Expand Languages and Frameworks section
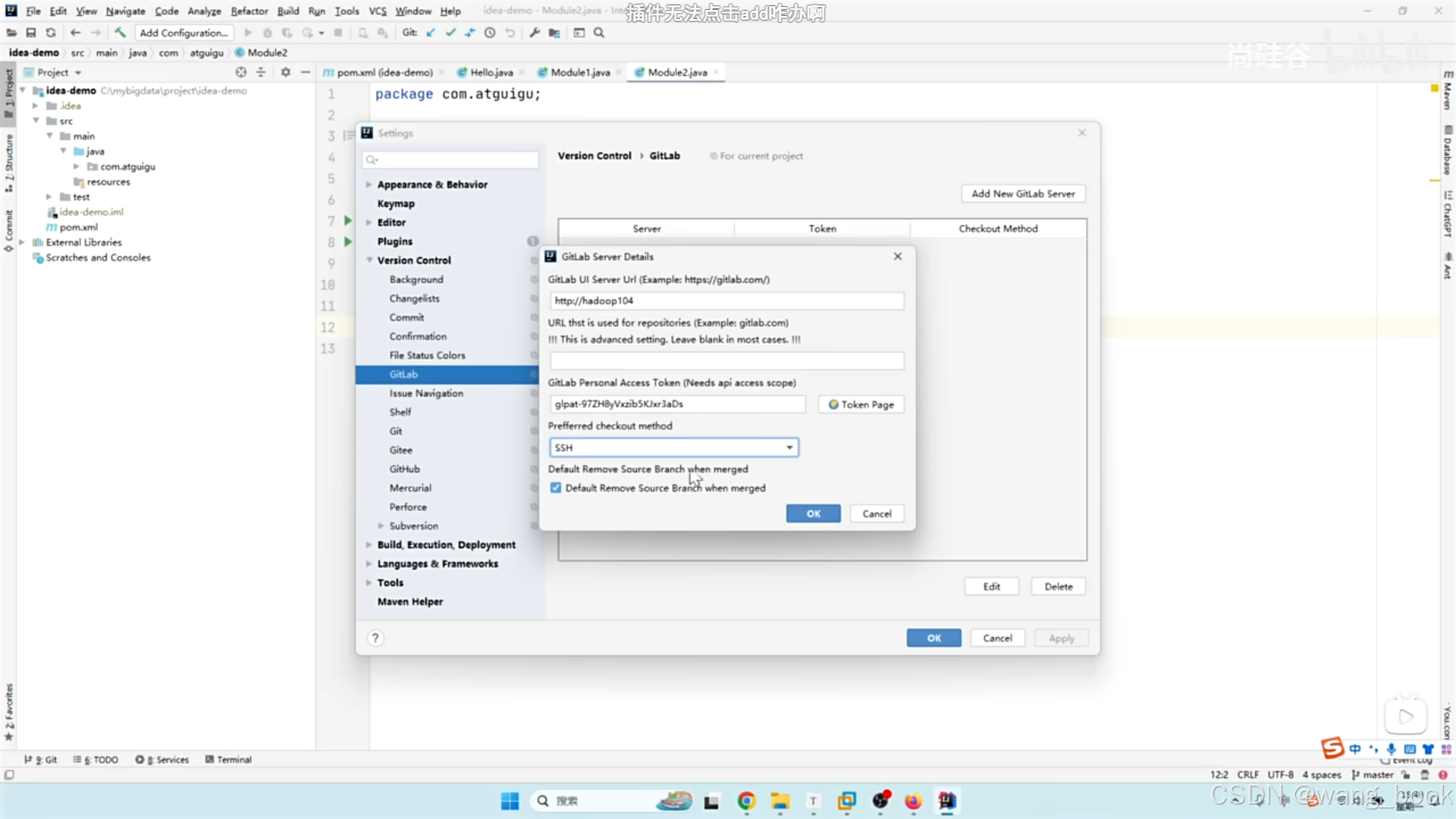 (x=369, y=563)
